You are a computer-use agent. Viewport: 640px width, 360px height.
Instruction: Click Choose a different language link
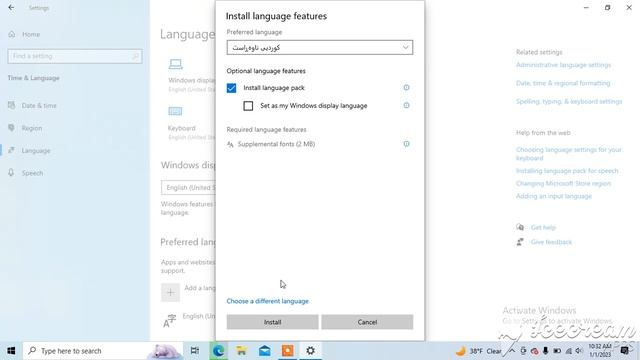click(267, 301)
